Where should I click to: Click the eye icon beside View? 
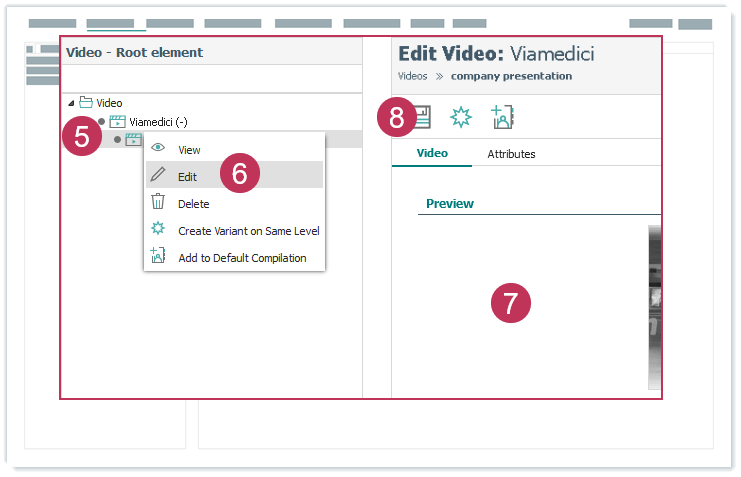158,149
